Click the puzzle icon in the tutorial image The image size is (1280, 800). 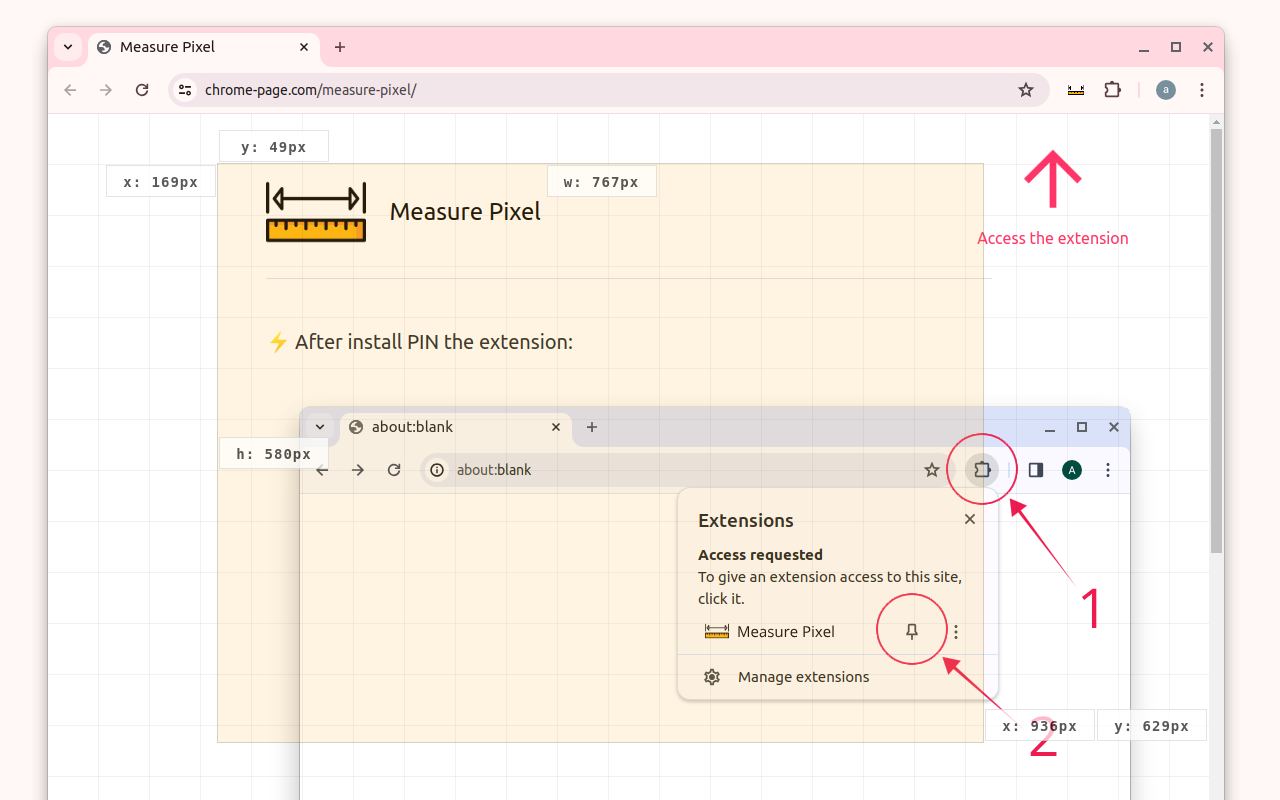(x=983, y=470)
